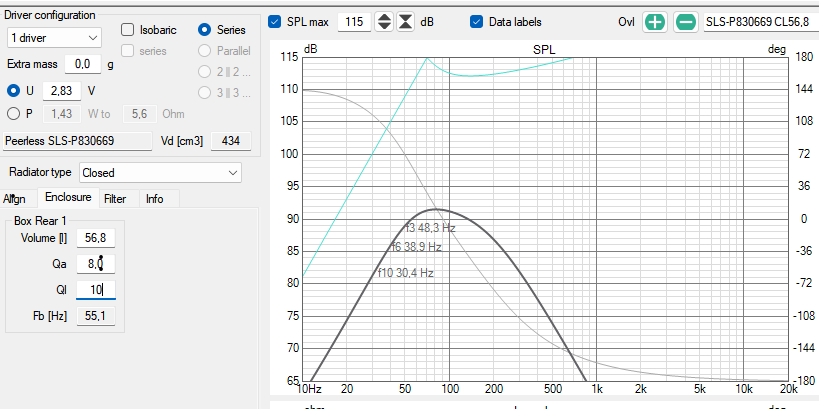Click the f6 38,9 Hz data label

click(x=417, y=247)
